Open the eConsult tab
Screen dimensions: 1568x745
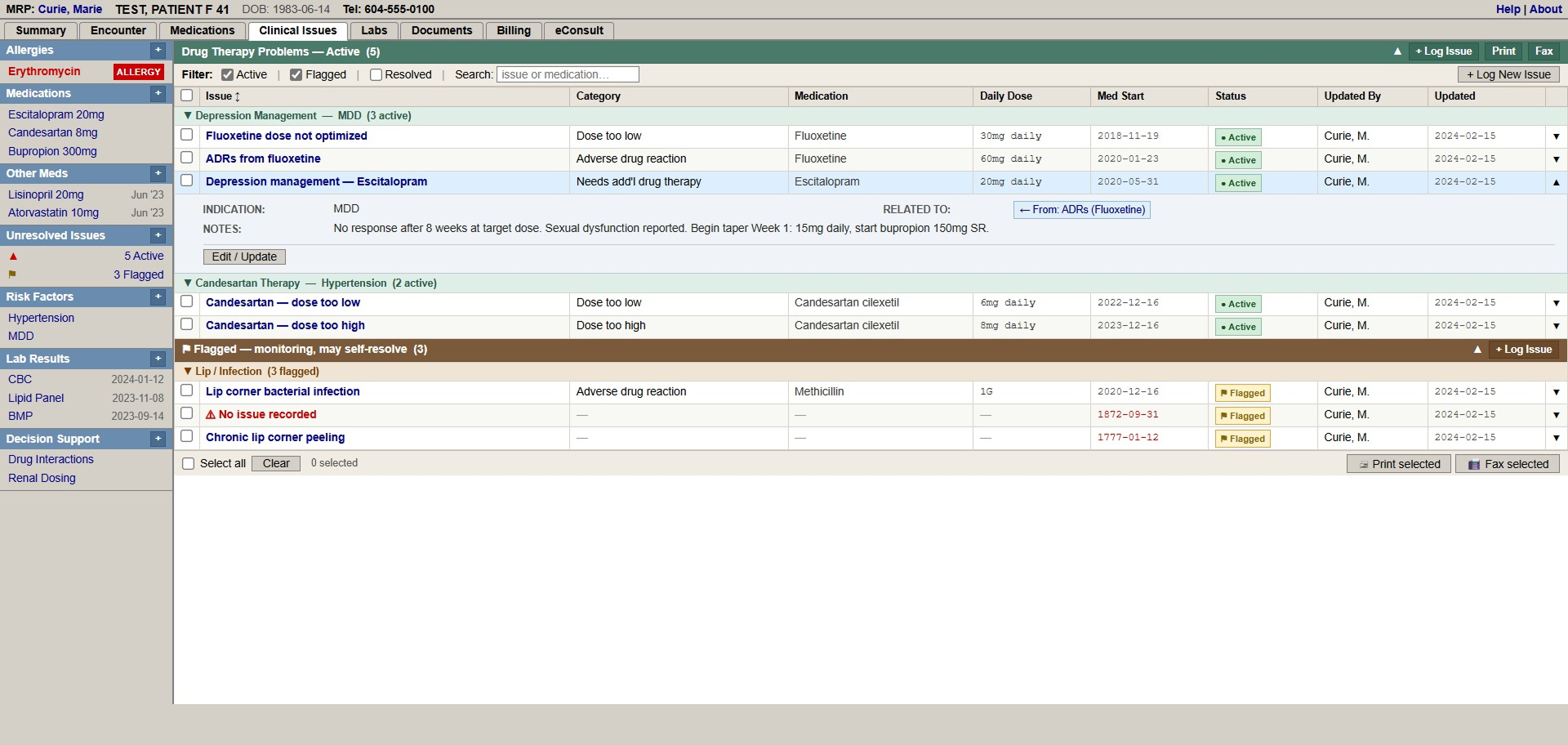578,31
